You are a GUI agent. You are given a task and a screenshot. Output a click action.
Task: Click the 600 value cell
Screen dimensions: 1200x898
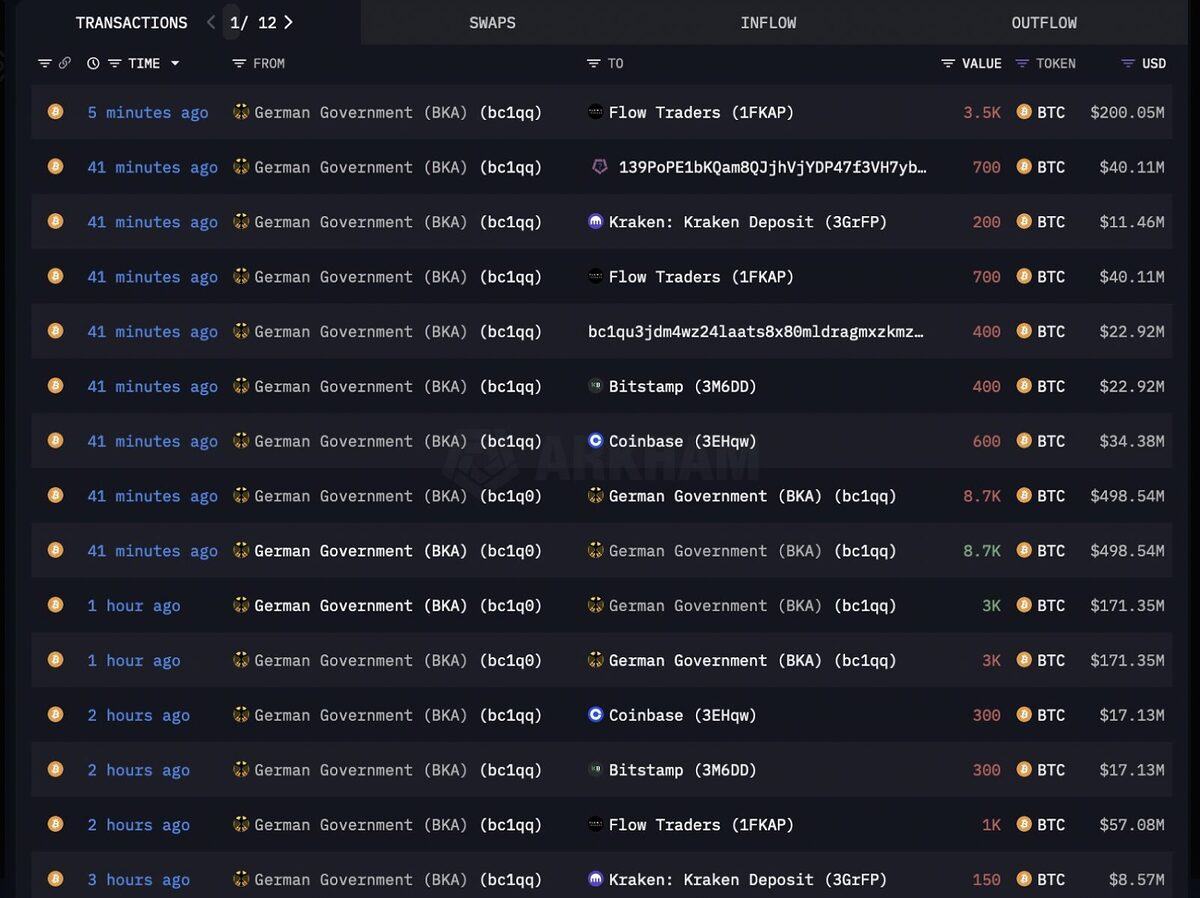point(986,441)
